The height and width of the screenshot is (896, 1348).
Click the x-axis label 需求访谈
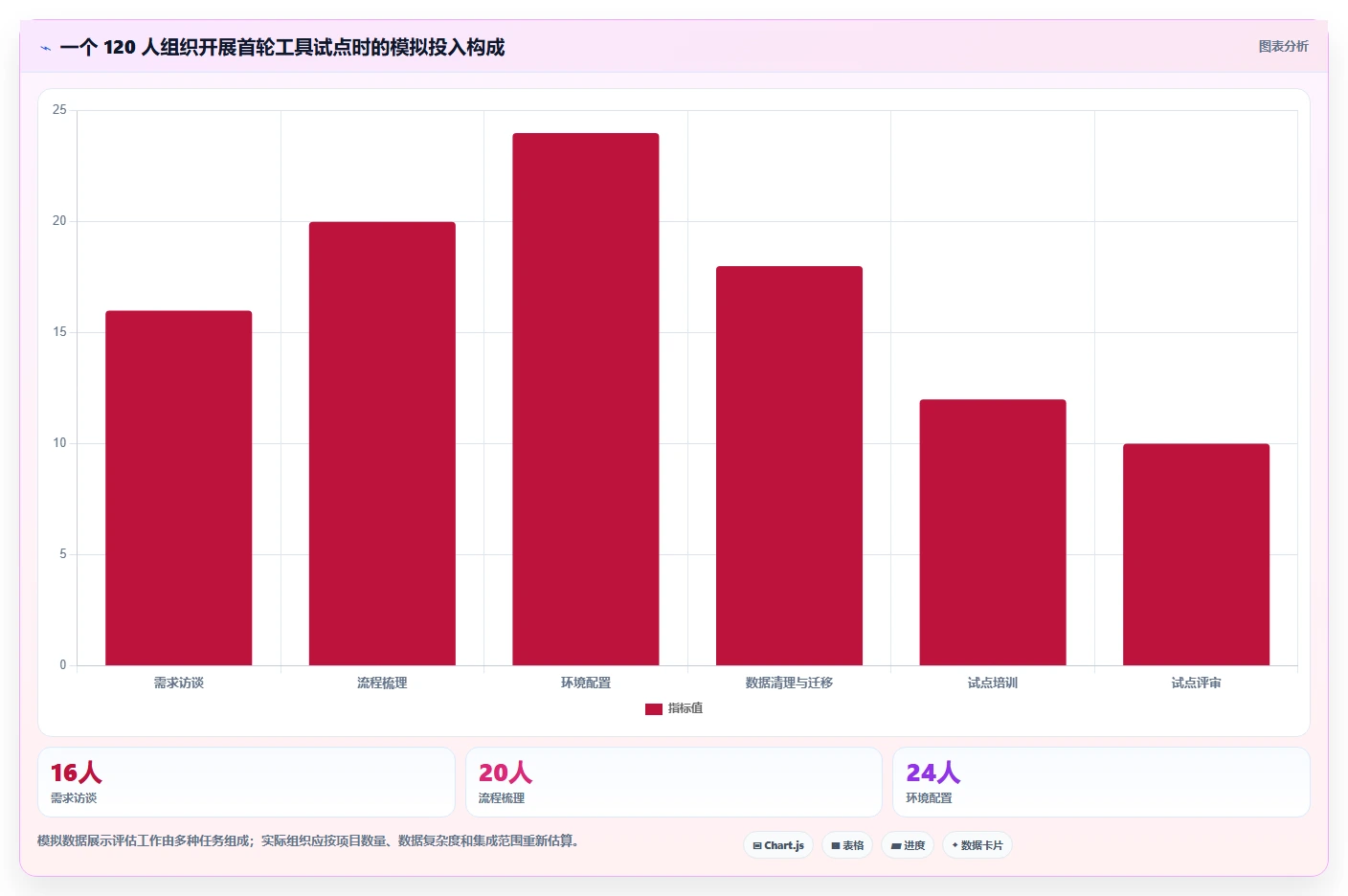(179, 683)
